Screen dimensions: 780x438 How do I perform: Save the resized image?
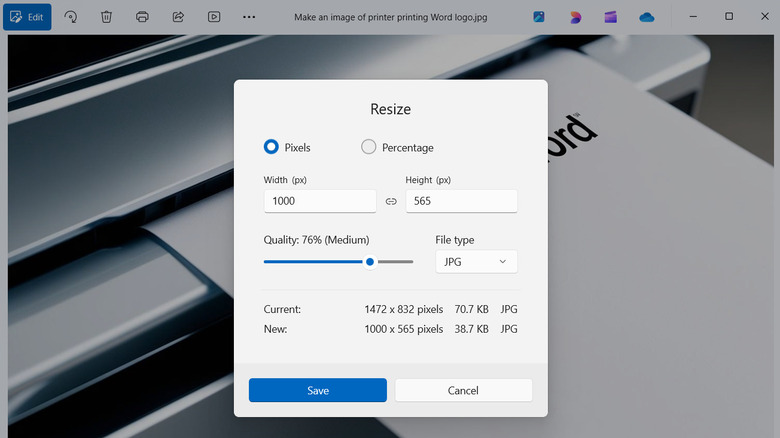coord(317,390)
